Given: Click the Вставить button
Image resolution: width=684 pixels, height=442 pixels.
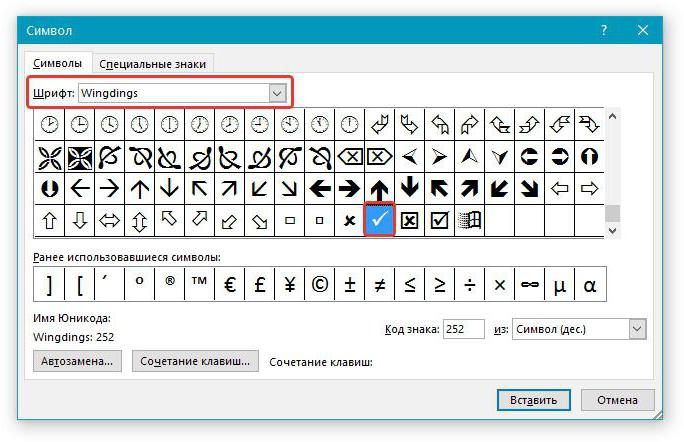Looking at the screenshot, I should (x=534, y=400).
